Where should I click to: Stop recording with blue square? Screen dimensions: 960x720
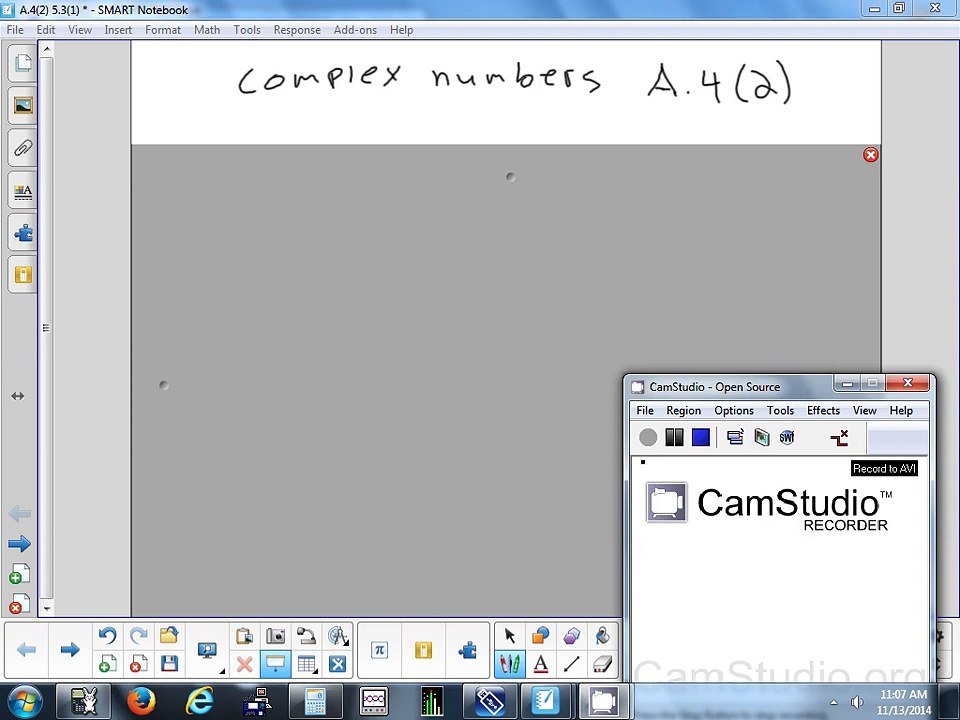700,437
